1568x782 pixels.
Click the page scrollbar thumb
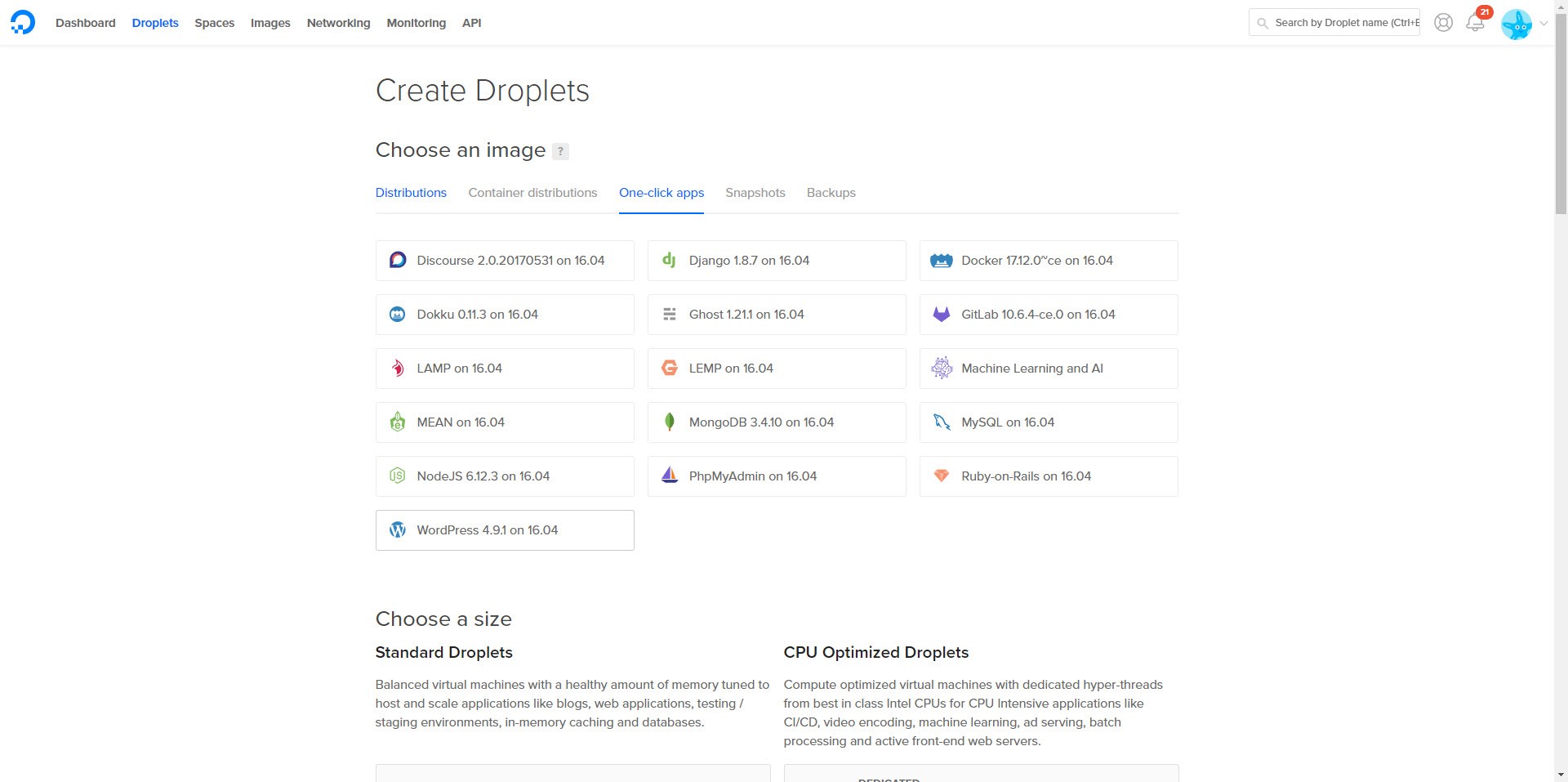coord(1561,114)
